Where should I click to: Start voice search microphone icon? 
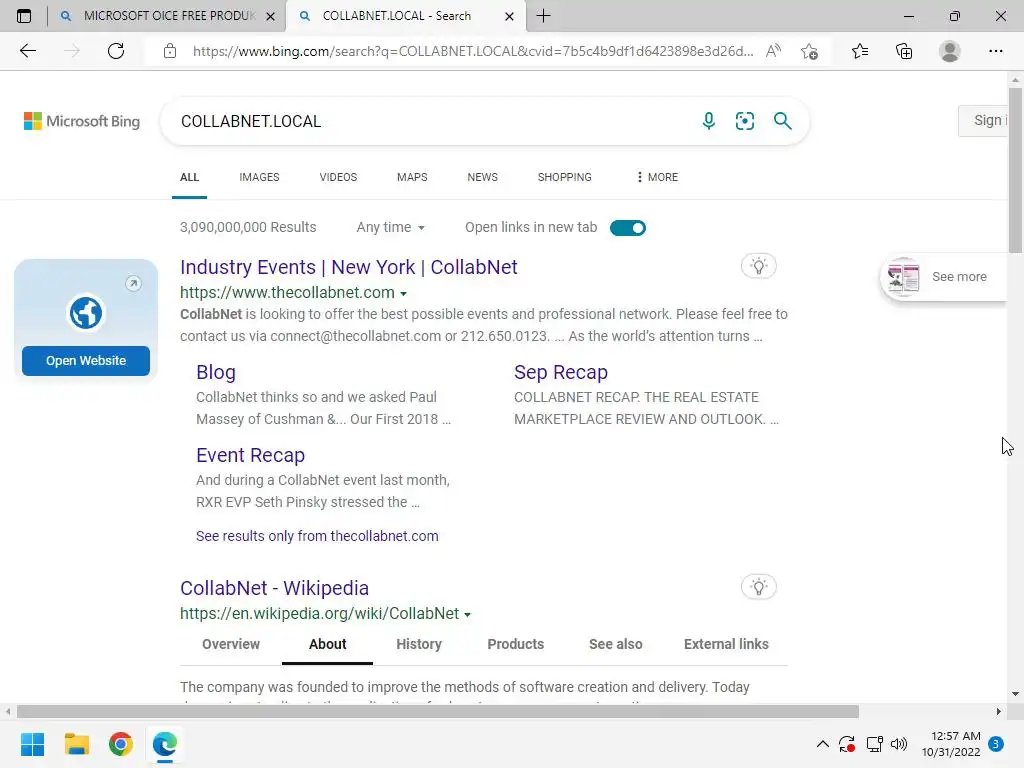coord(709,121)
